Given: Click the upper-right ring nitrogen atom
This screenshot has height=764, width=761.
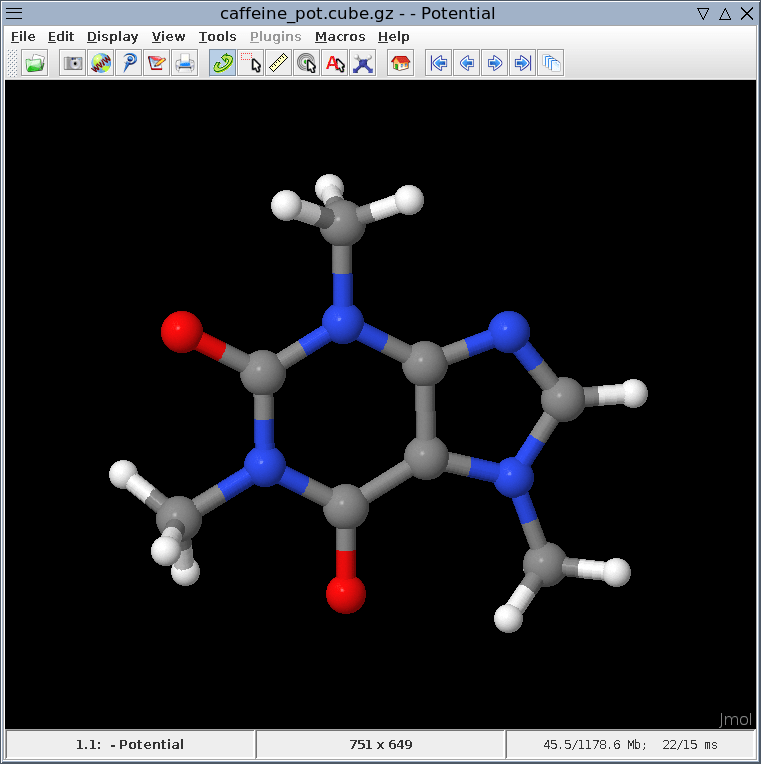Looking at the screenshot, I should [509, 332].
